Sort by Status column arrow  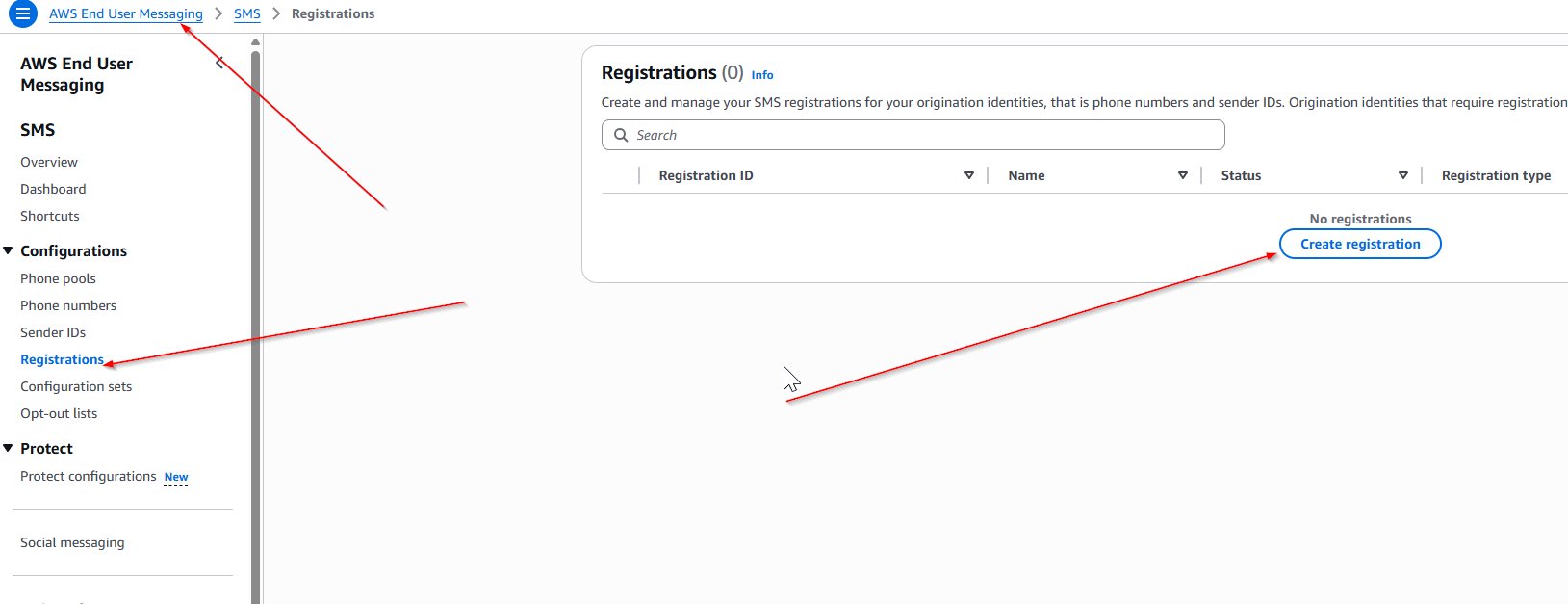[x=1402, y=175]
